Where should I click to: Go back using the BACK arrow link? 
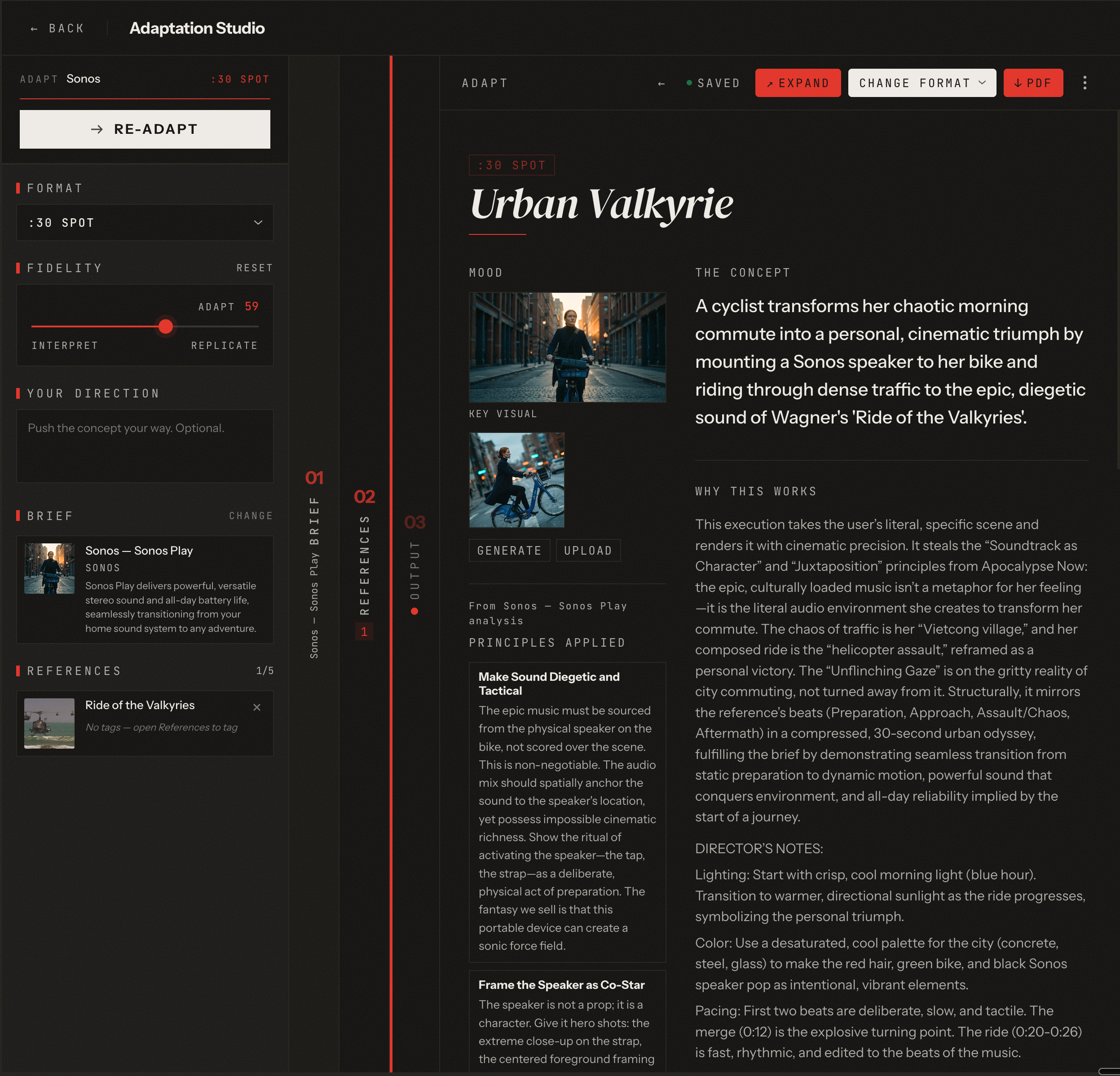[57, 29]
